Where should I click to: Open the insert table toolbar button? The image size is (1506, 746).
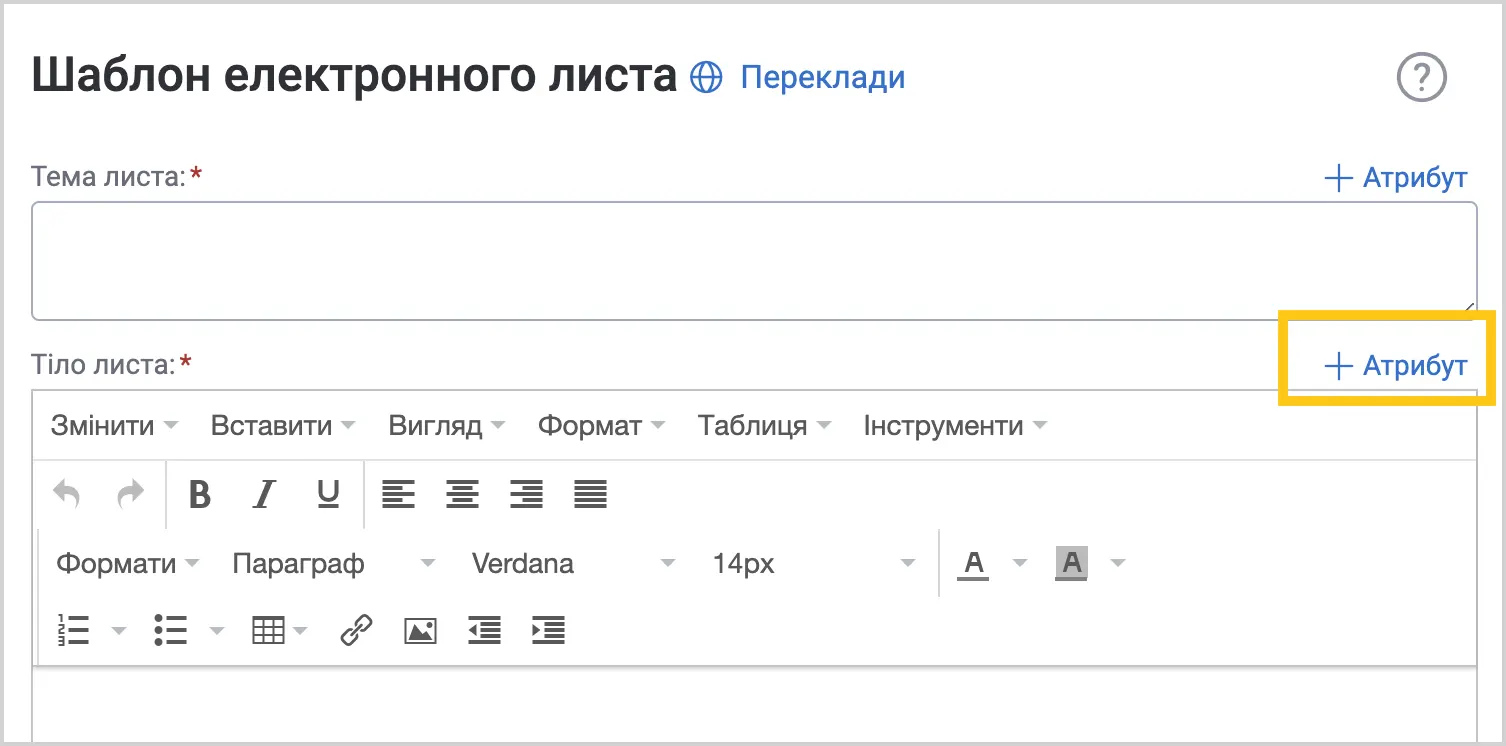279,630
